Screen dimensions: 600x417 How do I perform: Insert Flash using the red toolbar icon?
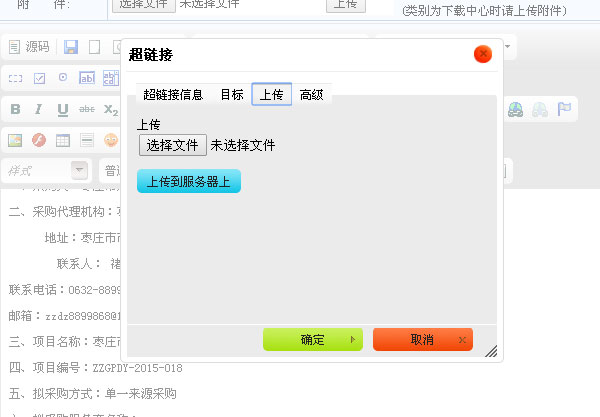click(x=39, y=140)
